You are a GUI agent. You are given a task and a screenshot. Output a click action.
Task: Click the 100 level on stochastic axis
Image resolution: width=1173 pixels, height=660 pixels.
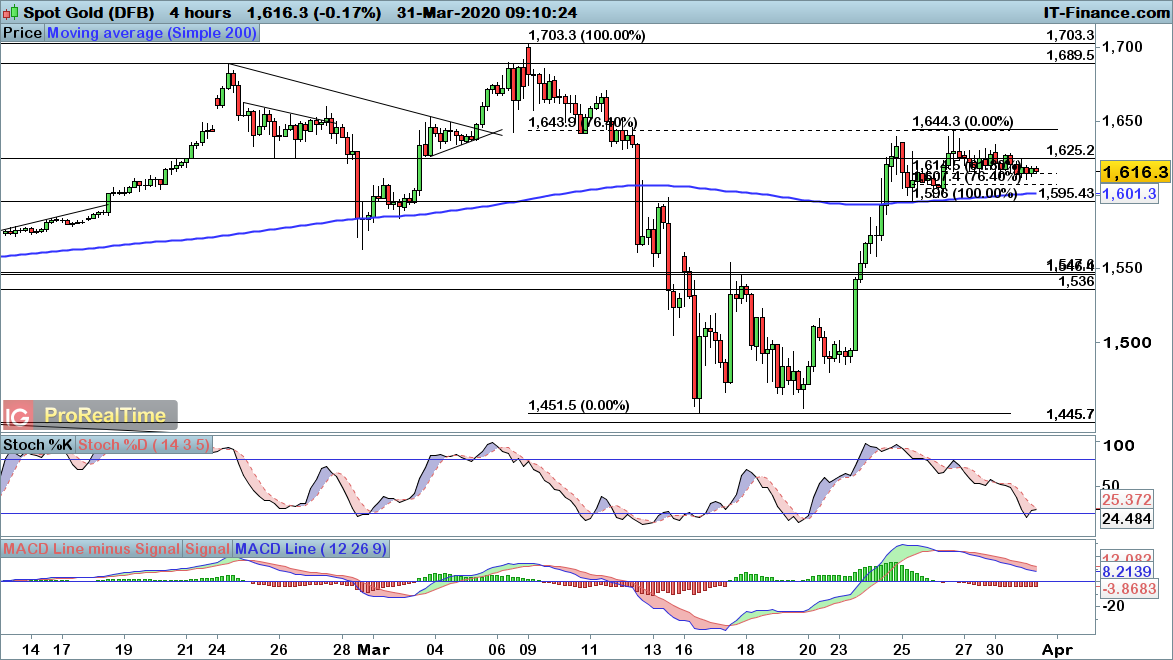1119,445
